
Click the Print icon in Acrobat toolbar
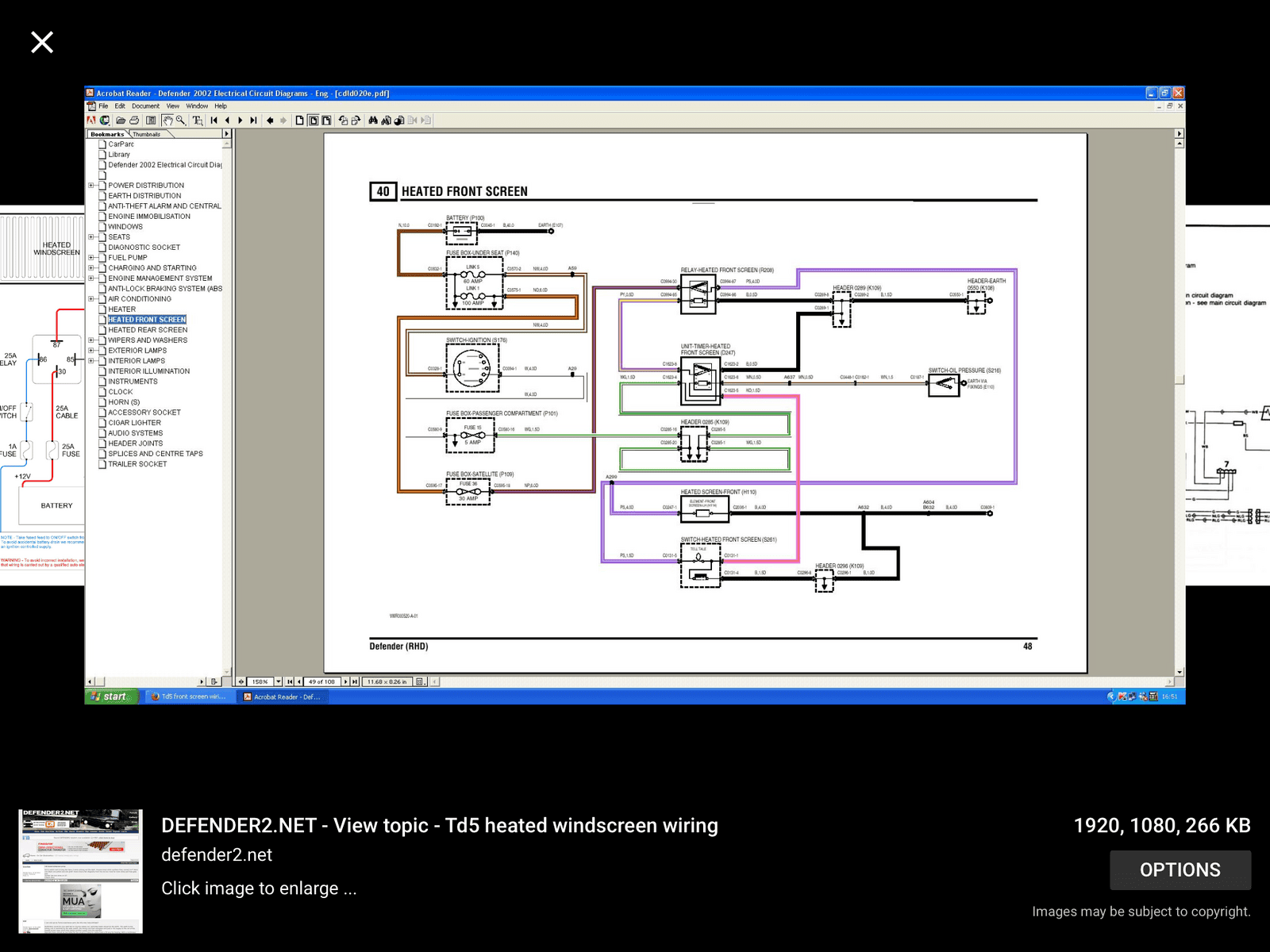tap(134, 121)
